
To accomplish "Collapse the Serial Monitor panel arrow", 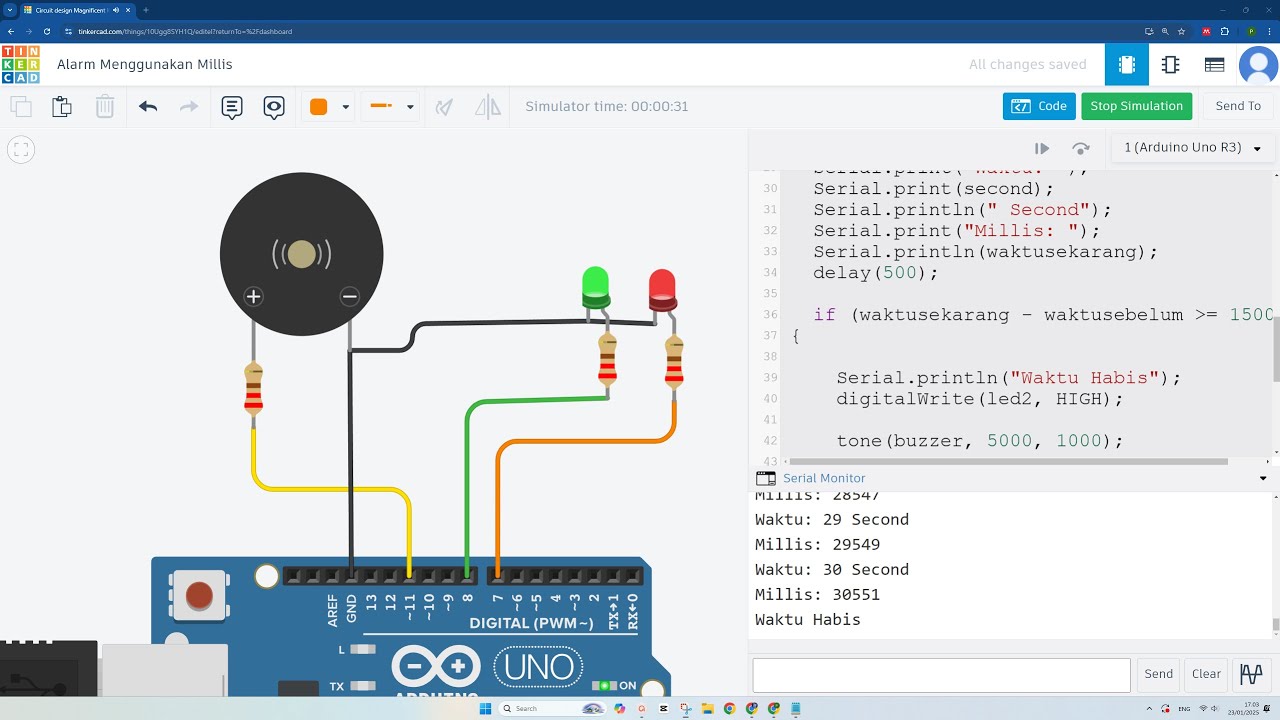I will point(1263,478).
